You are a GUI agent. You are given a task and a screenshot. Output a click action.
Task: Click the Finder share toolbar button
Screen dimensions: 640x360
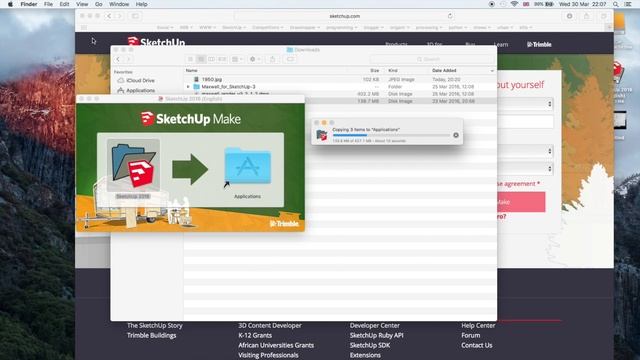click(272, 59)
